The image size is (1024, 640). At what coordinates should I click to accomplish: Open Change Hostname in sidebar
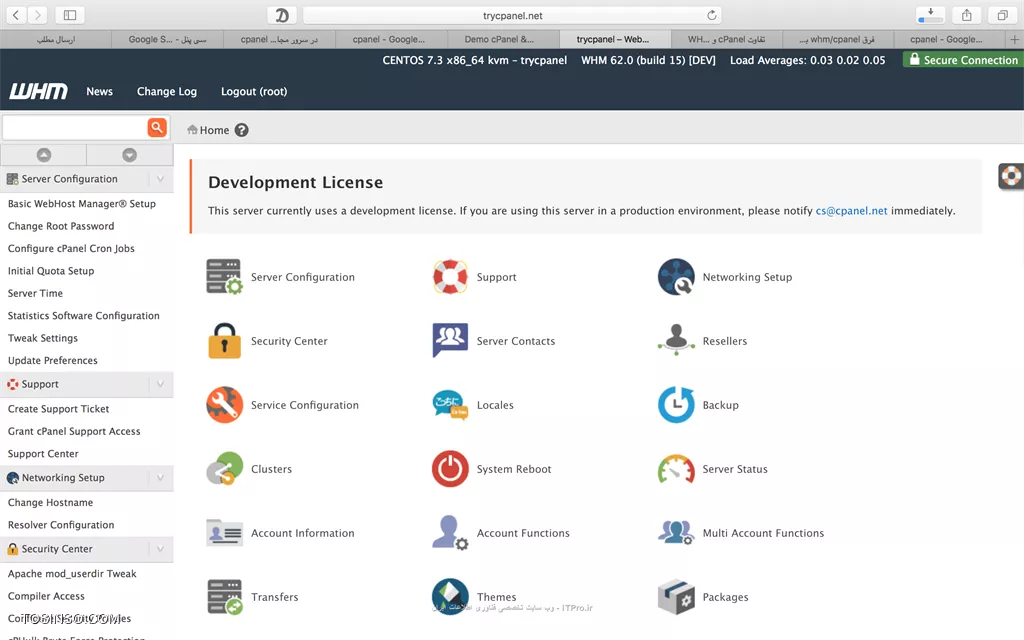tap(50, 502)
